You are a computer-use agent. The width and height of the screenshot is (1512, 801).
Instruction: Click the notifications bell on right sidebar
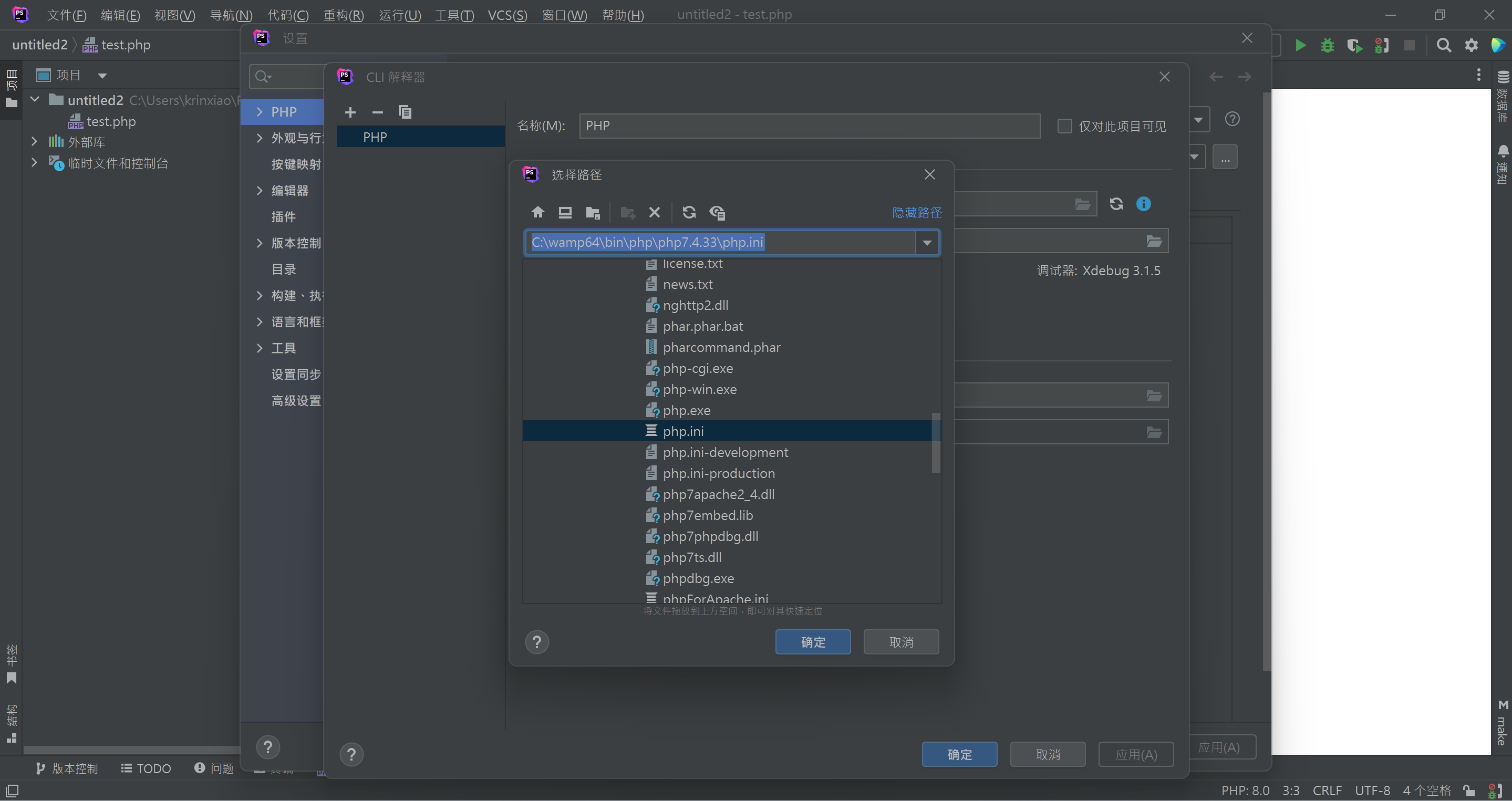1503,151
